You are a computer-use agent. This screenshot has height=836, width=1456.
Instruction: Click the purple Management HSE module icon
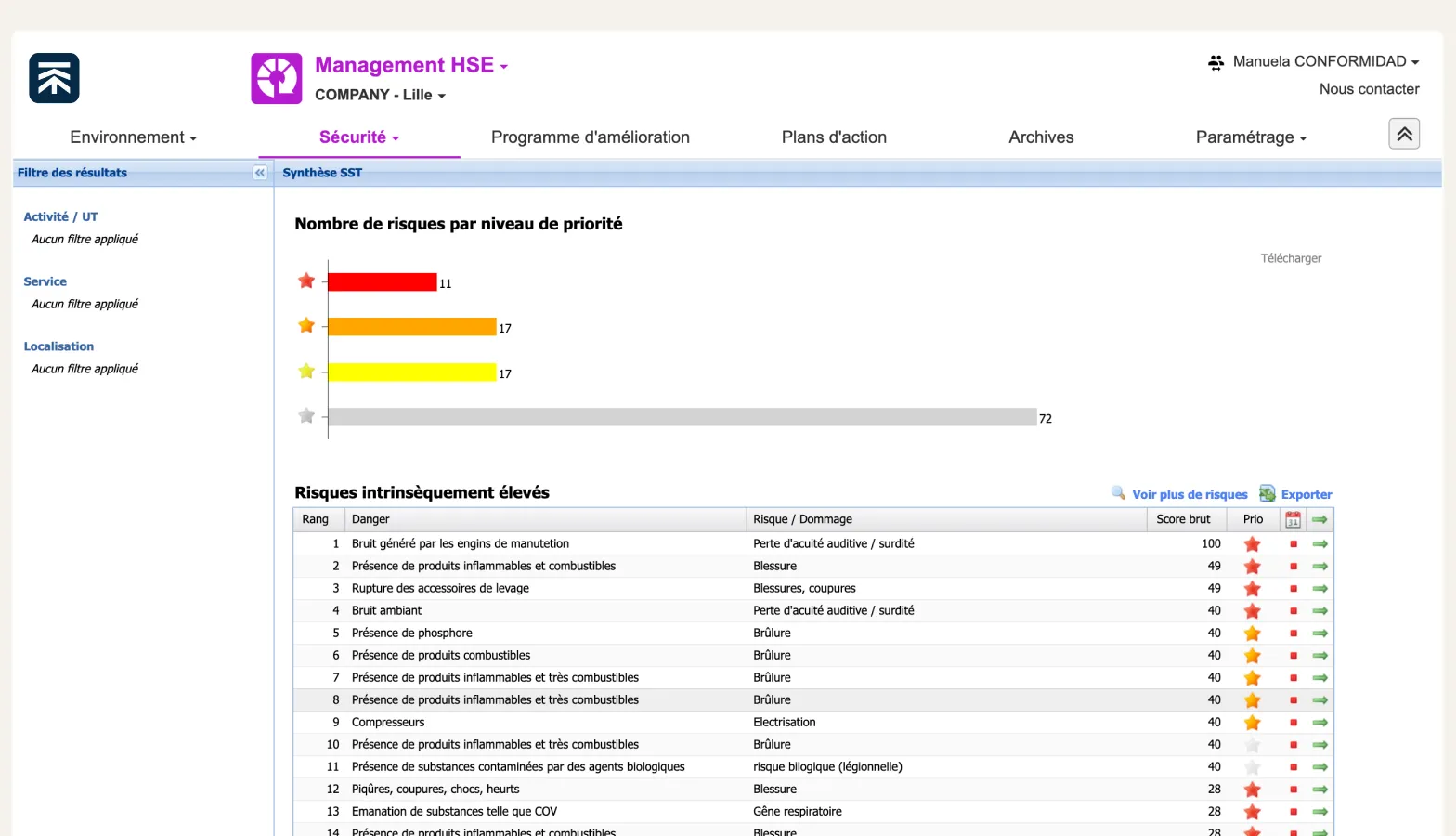point(276,78)
